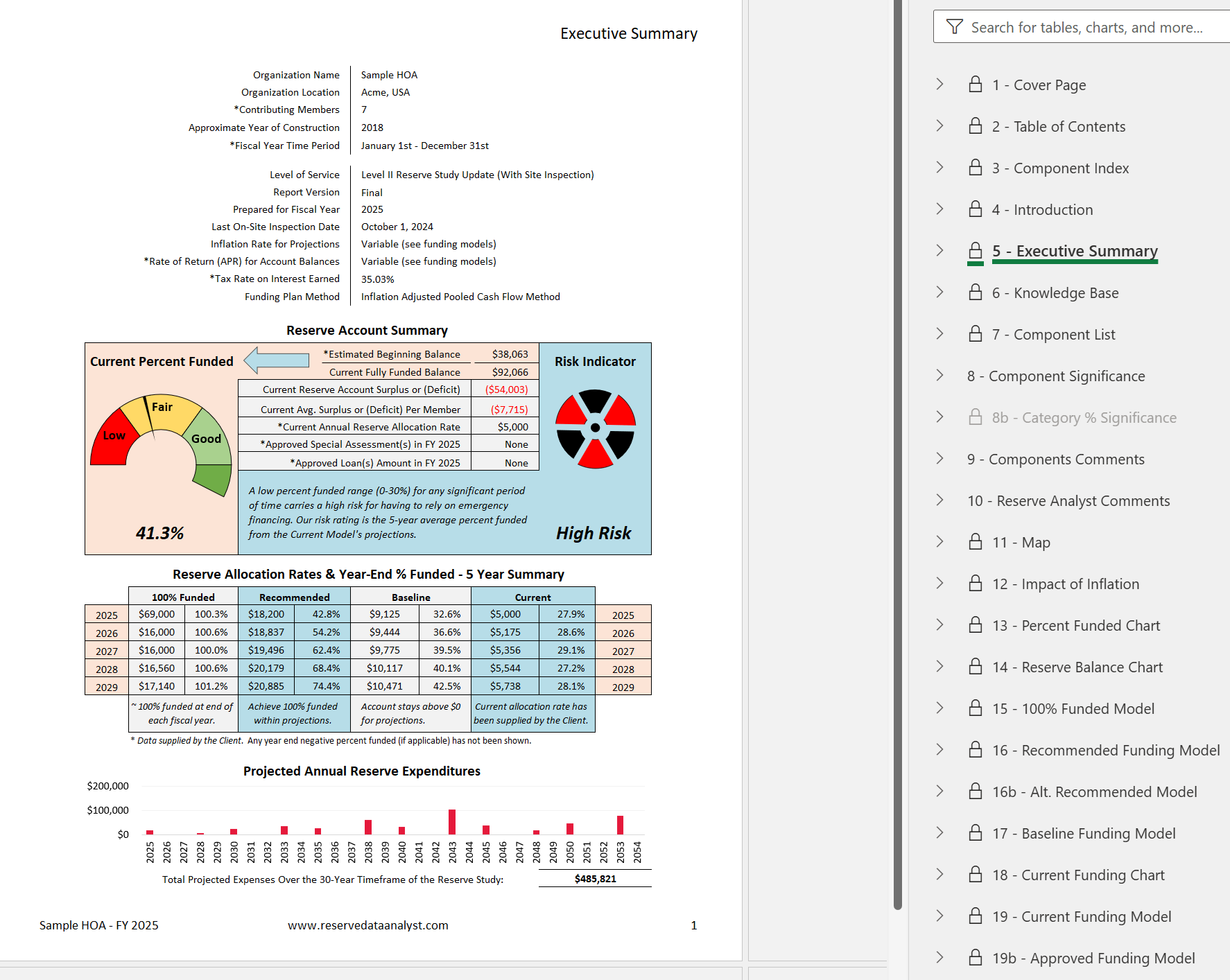This screenshot has width=1230, height=980.
Task: Click the lock icon beside 1 - Cover Page
Action: (975, 85)
